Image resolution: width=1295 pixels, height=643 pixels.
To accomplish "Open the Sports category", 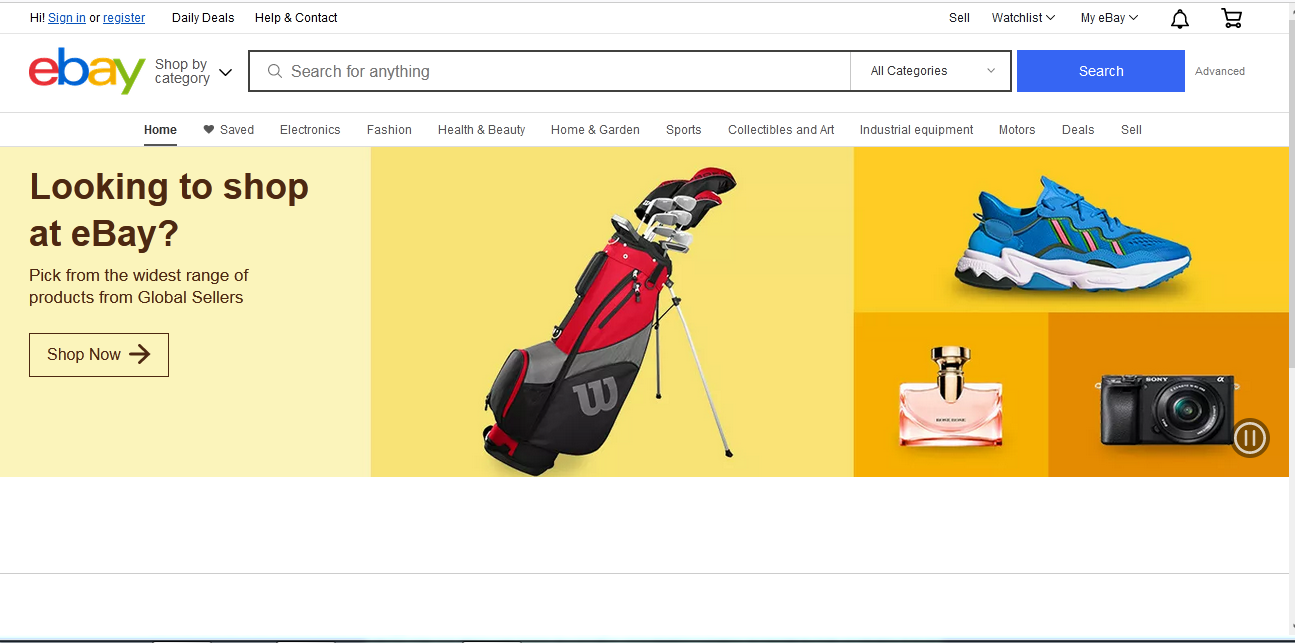I will (x=684, y=130).
